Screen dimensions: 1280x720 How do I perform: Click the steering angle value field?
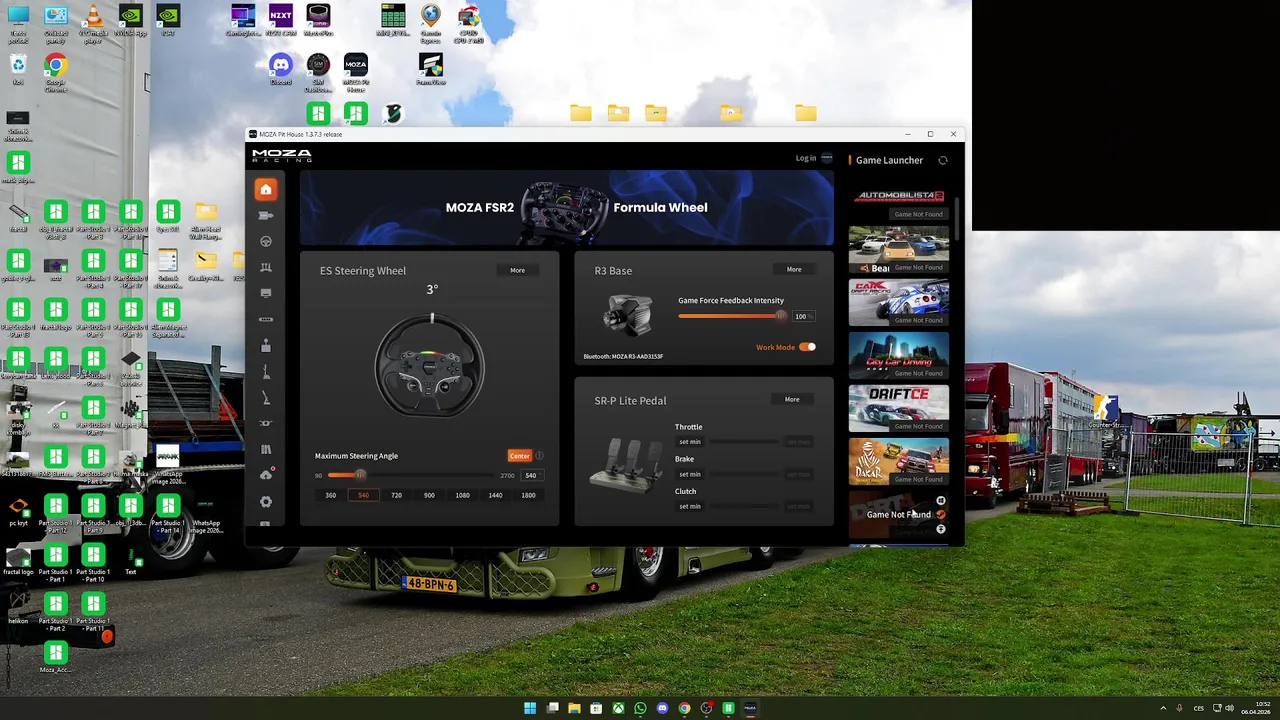coord(530,475)
